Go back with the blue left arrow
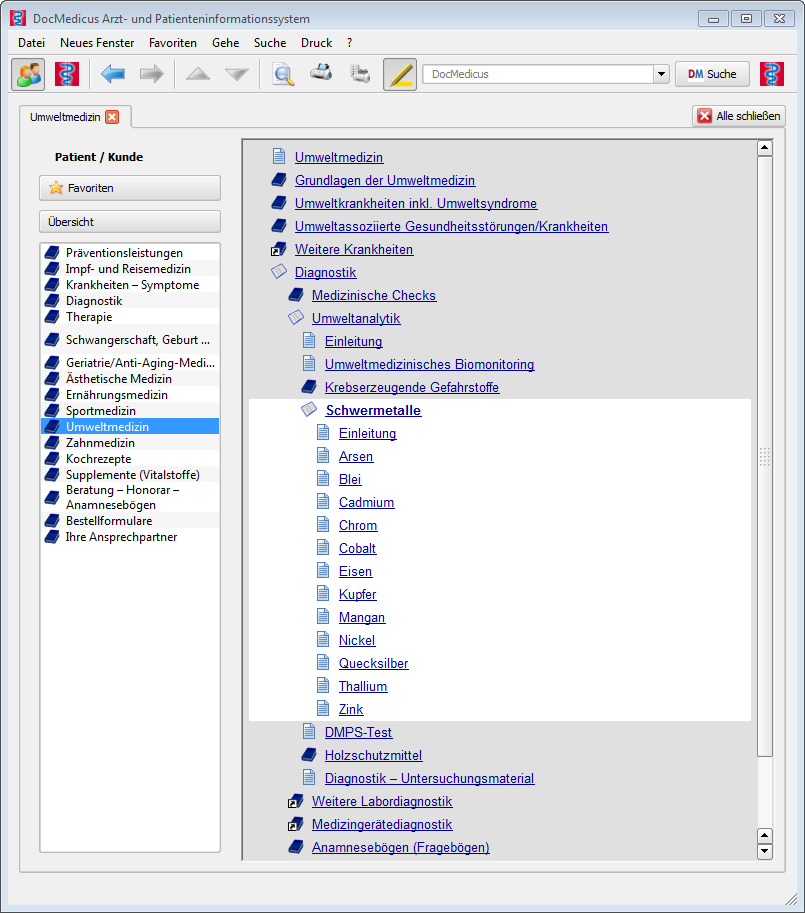 [113, 74]
